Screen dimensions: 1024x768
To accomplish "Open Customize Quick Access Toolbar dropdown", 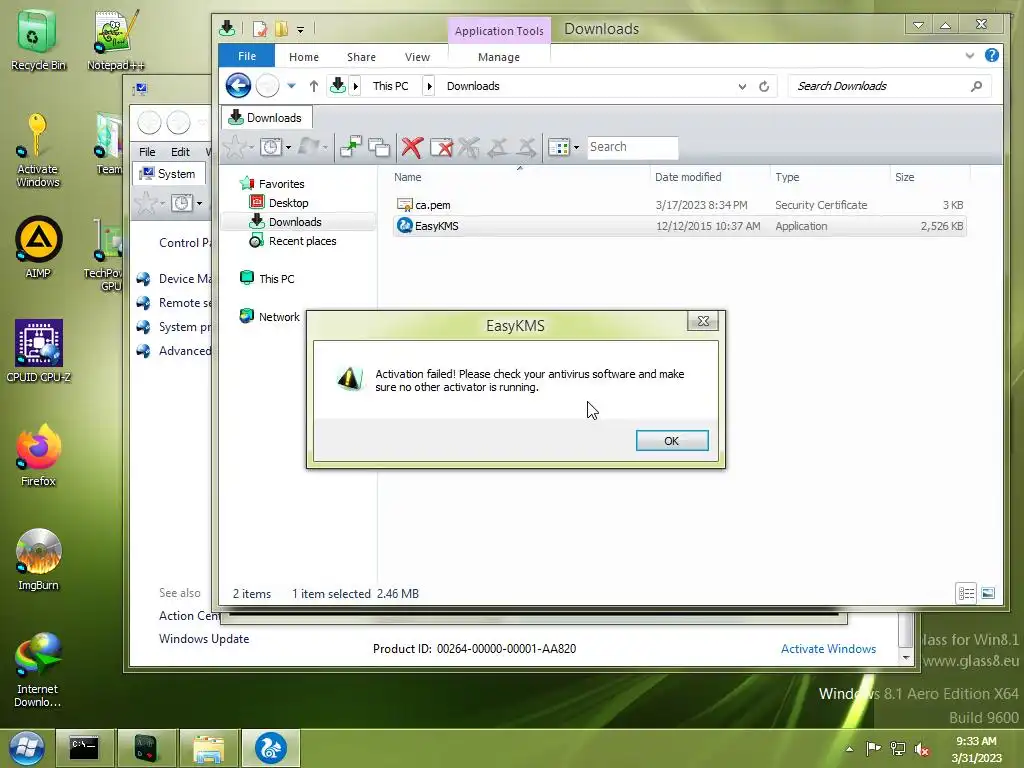I will 300,29.
